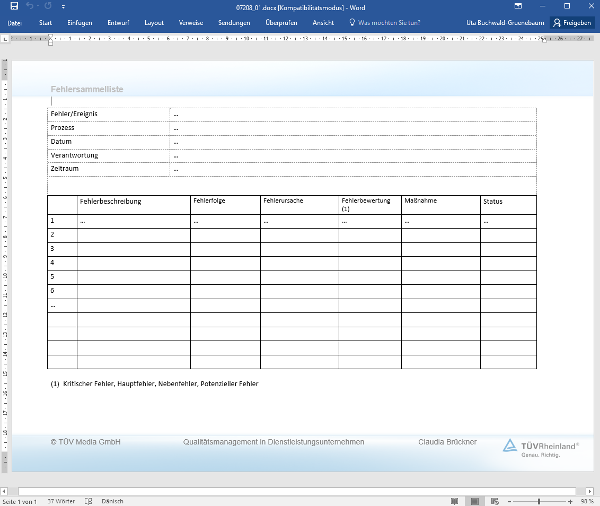Click the Fehlerbeschreibung cell in row 1

[133, 220]
